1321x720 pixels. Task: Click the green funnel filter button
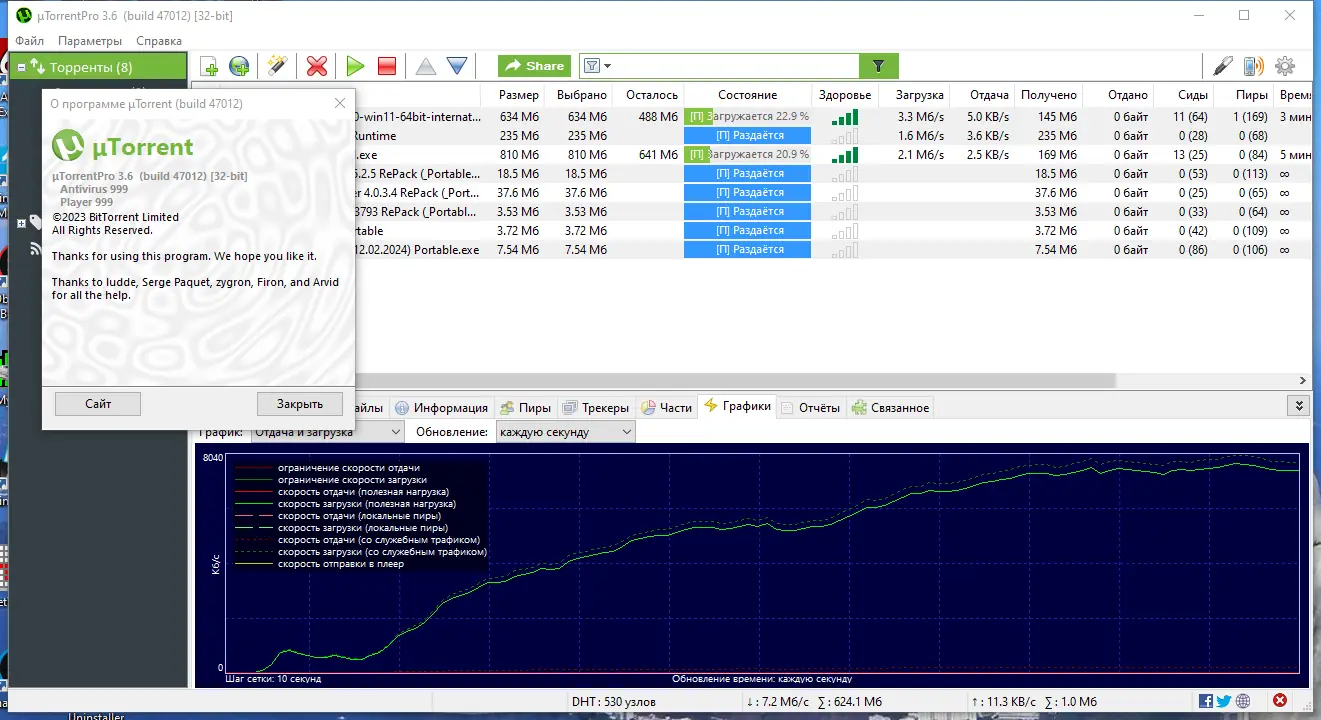point(879,66)
